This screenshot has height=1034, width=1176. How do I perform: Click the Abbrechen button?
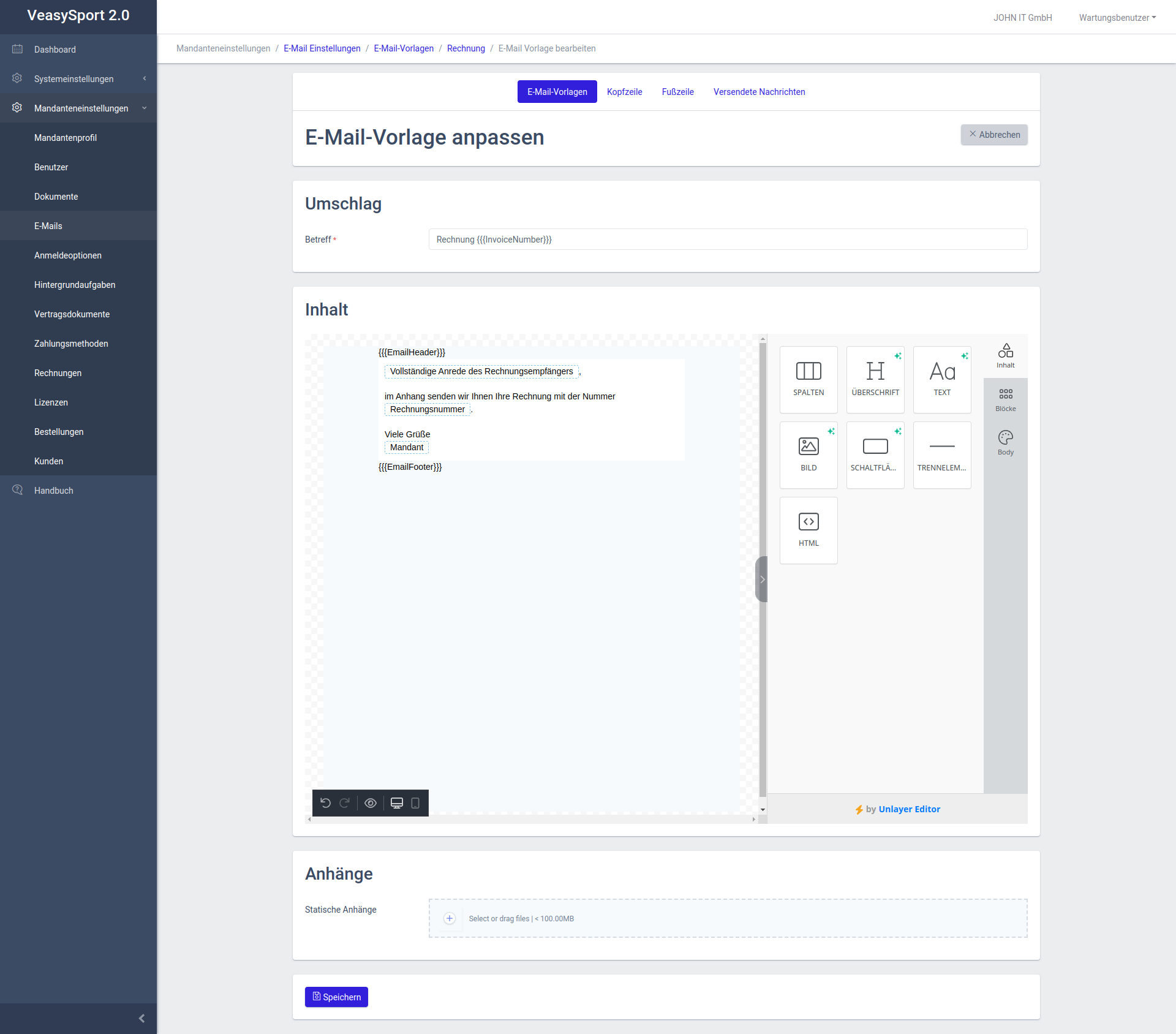click(993, 135)
